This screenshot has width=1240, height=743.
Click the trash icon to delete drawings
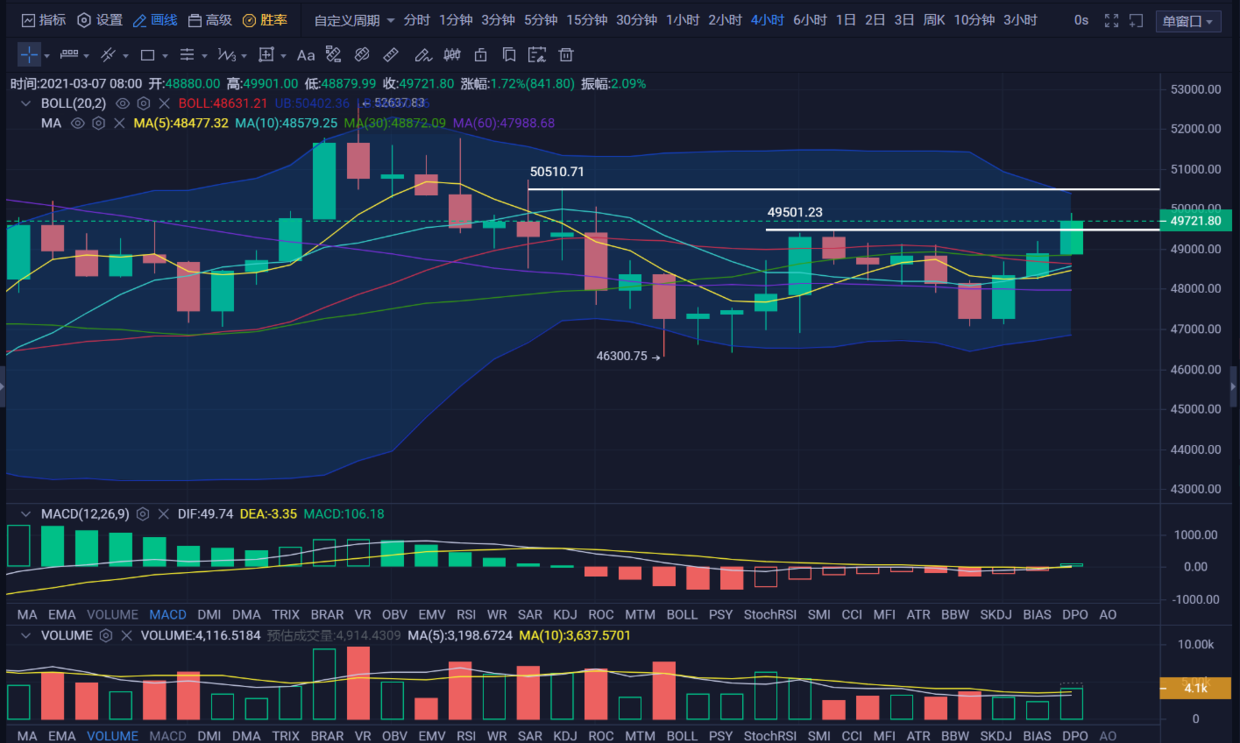[x=567, y=55]
